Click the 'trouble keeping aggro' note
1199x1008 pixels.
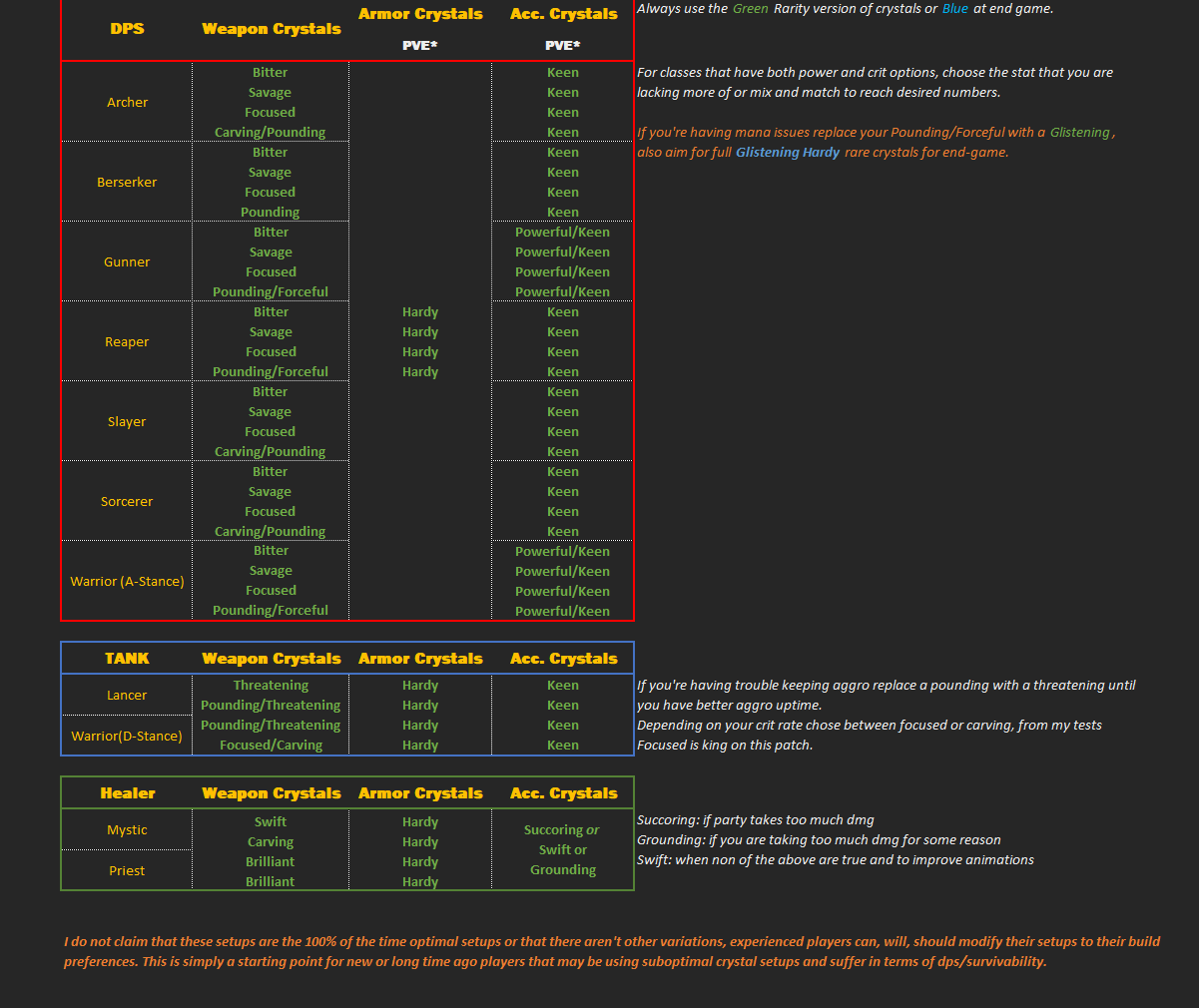[x=887, y=695]
